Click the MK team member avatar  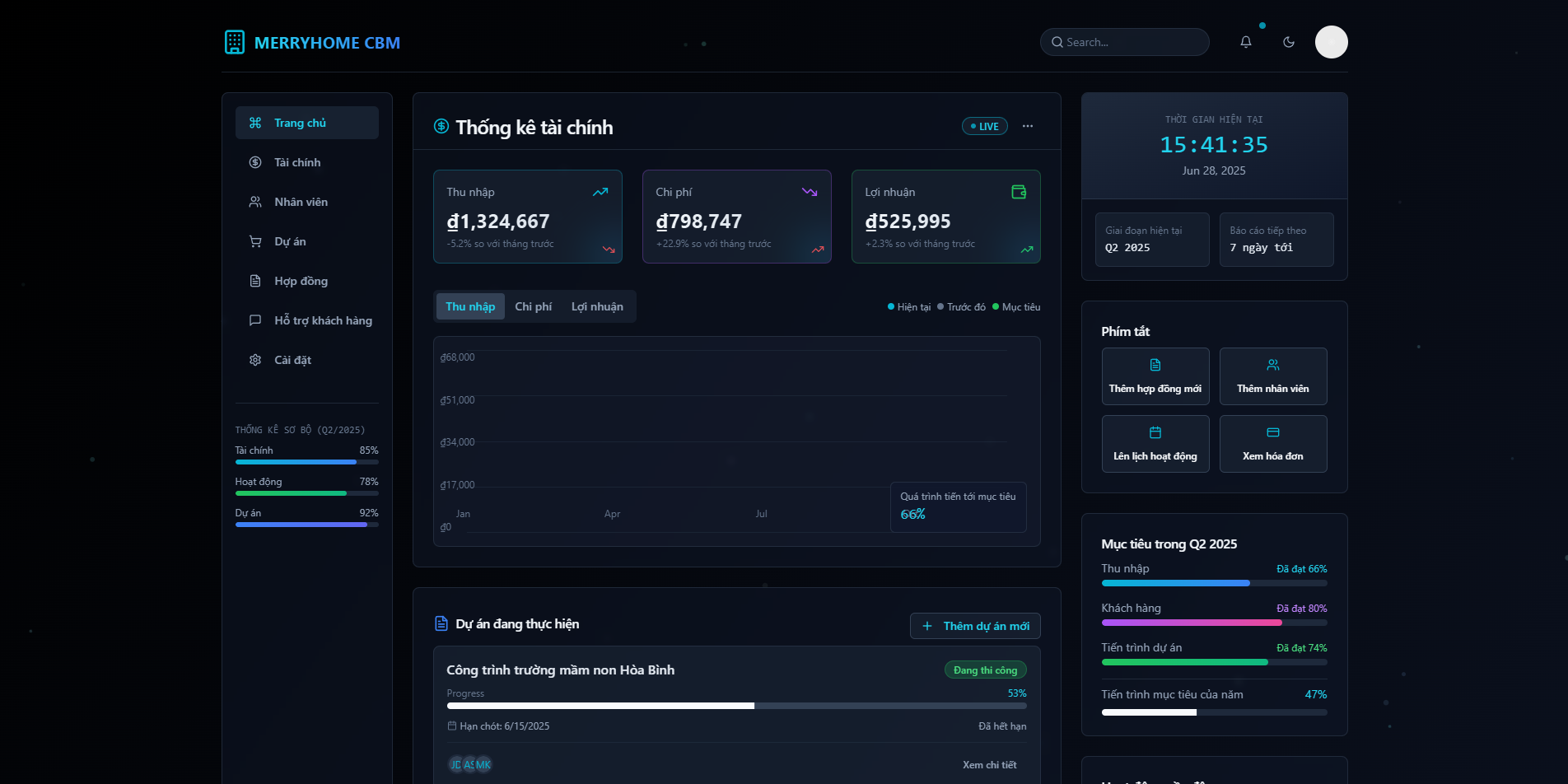click(x=483, y=765)
